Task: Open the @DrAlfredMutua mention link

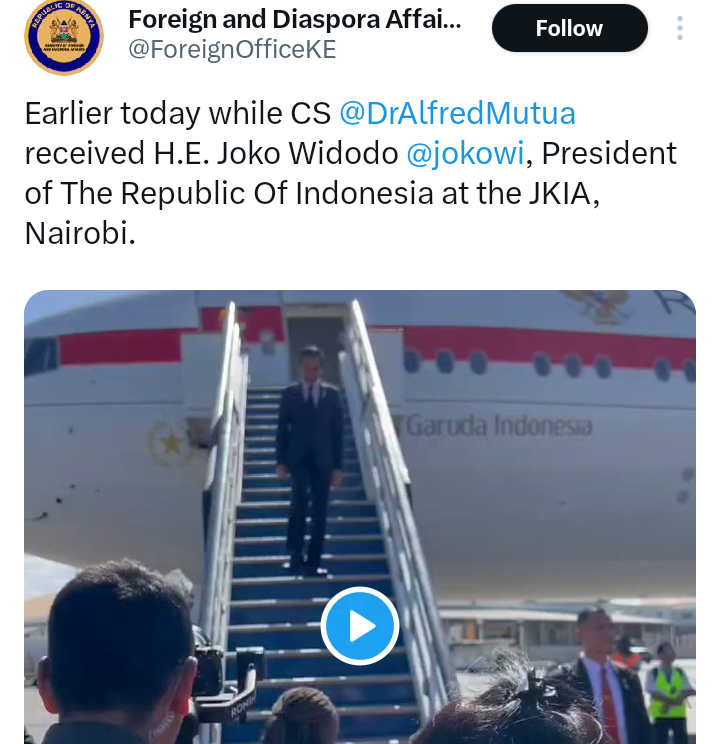Action: tap(457, 113)
